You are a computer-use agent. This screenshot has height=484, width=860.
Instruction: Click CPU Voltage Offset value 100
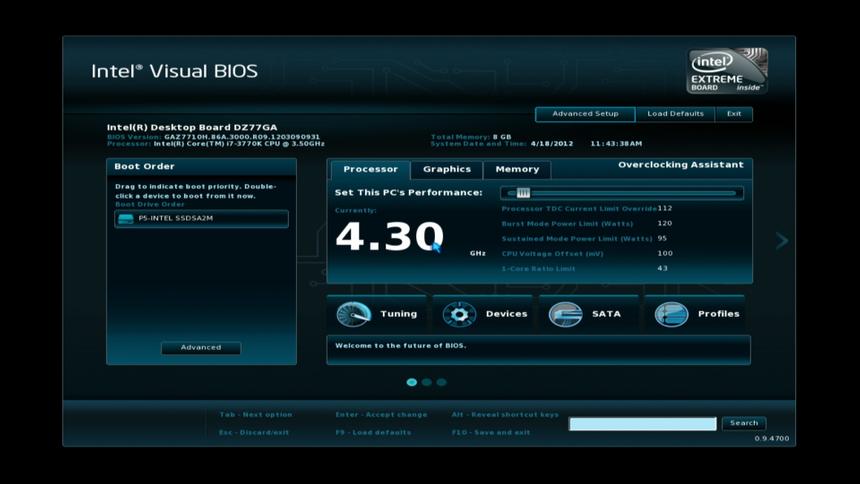point(665,254)
